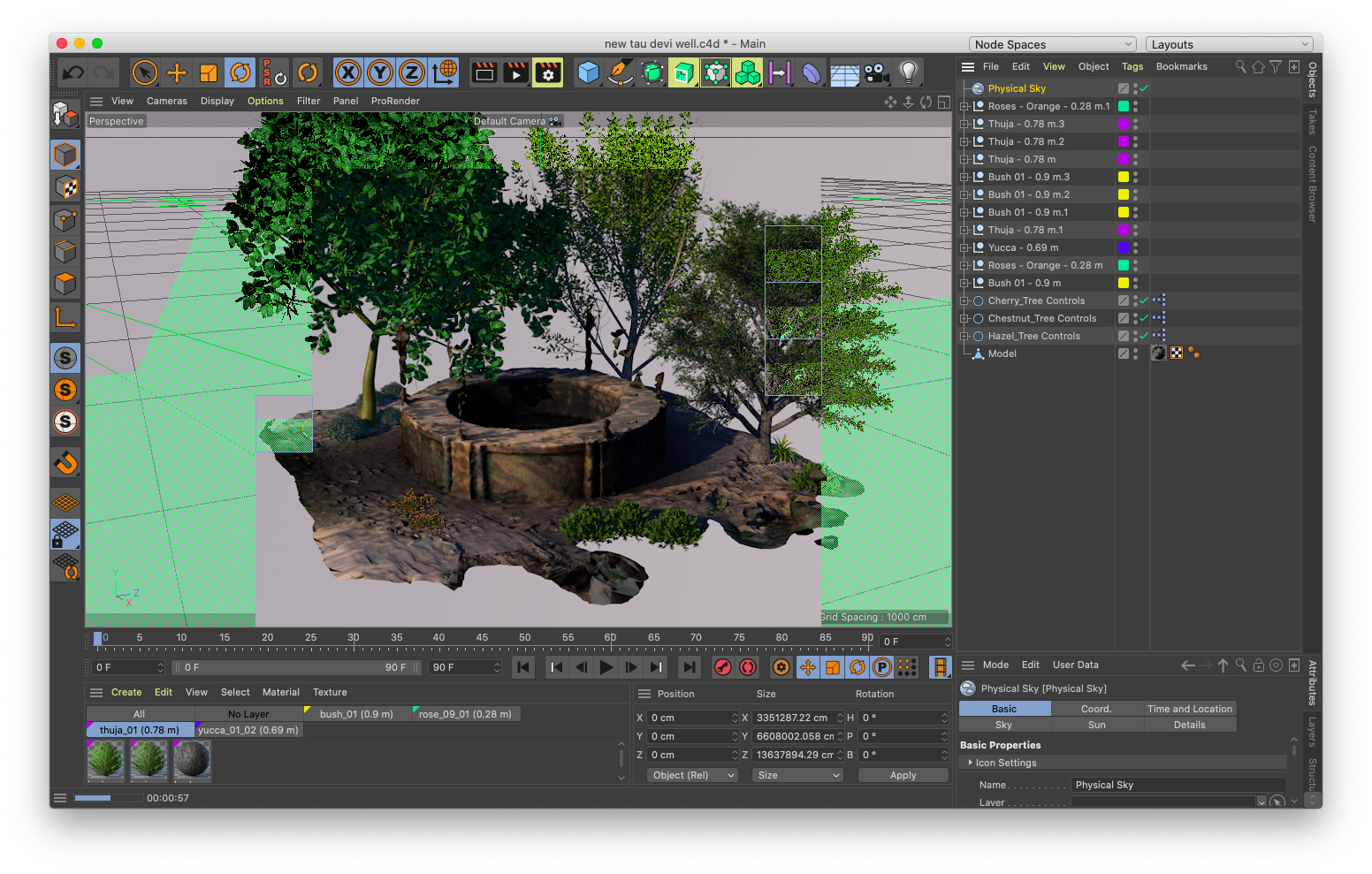
Task: Click the Apply button in Coordinates panel
Action: click(903, 775)
